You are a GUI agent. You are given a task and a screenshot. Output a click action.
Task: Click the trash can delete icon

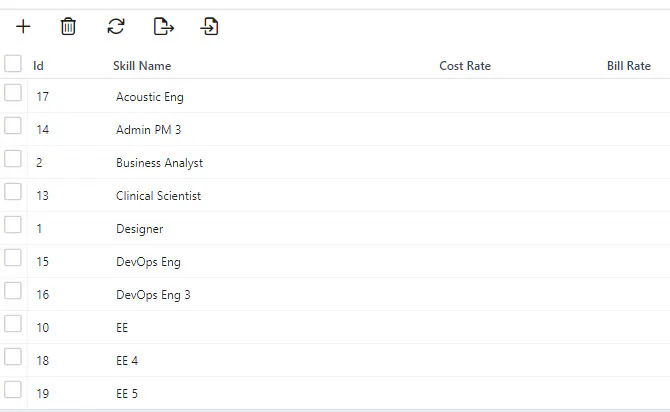[68, 26]
